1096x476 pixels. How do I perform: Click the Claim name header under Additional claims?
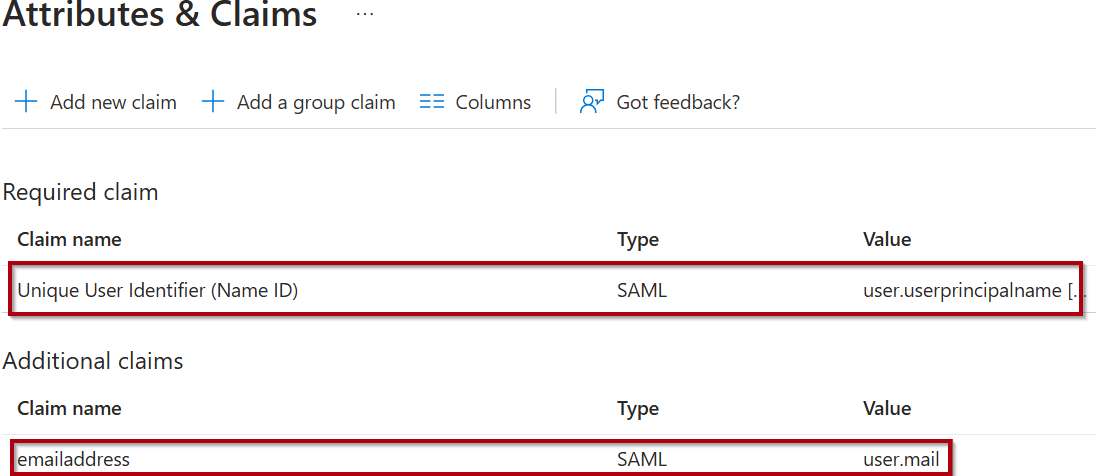[x=69, y=408]
